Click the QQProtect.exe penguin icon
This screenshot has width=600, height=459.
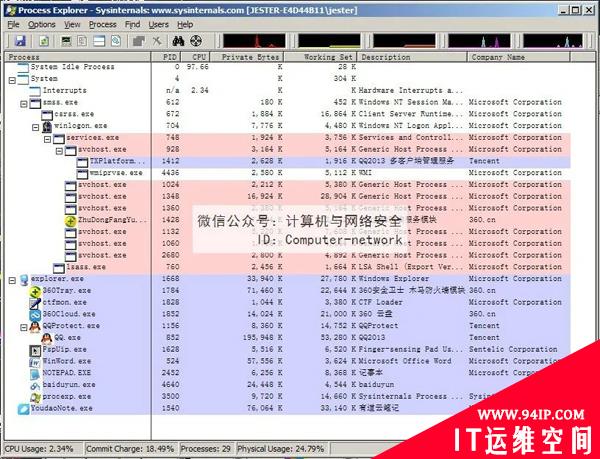click(x=35, y=327)
